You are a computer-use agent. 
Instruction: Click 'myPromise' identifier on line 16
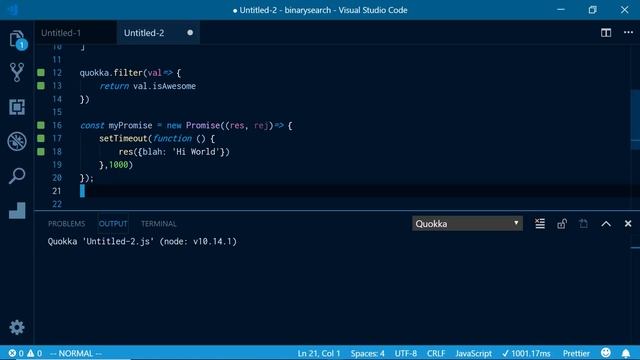tap(130, 125)
